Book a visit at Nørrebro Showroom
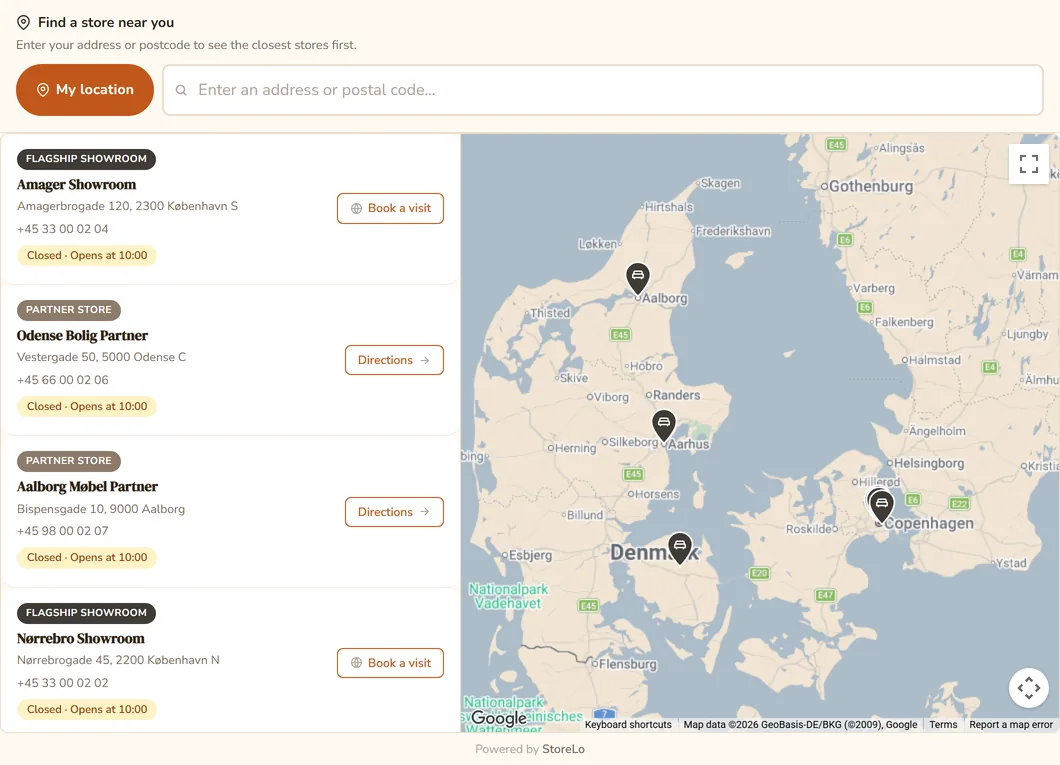 pos(390,663)
